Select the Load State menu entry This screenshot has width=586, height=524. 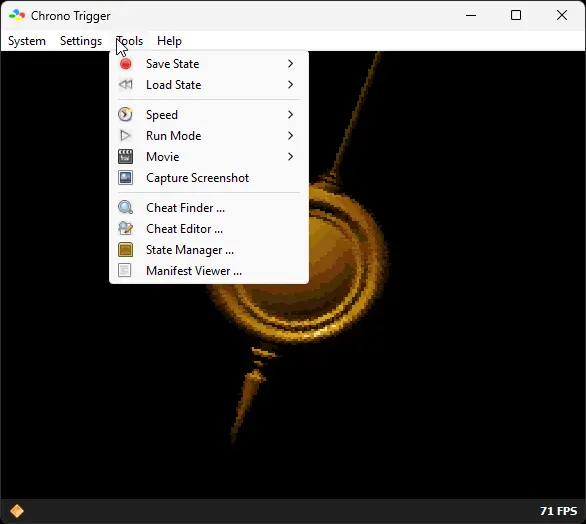coord(209,85)
